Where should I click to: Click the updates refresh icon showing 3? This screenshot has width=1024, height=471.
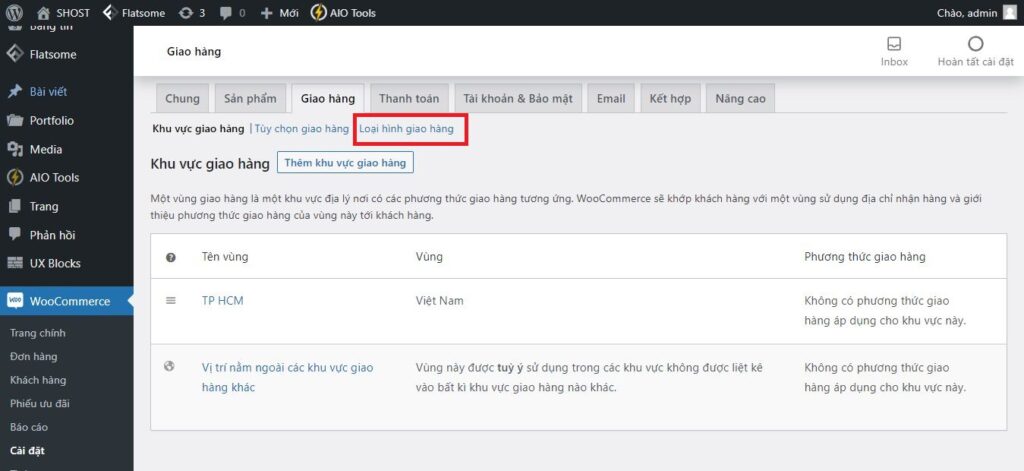[x=186, y=13]
